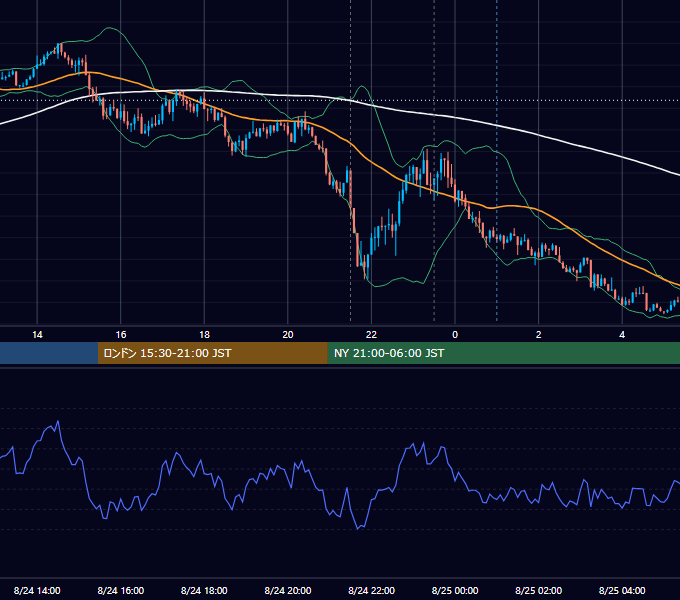680x600 pixels.
Task: Click the 2 hour axis label
Action: pos(538,334)
